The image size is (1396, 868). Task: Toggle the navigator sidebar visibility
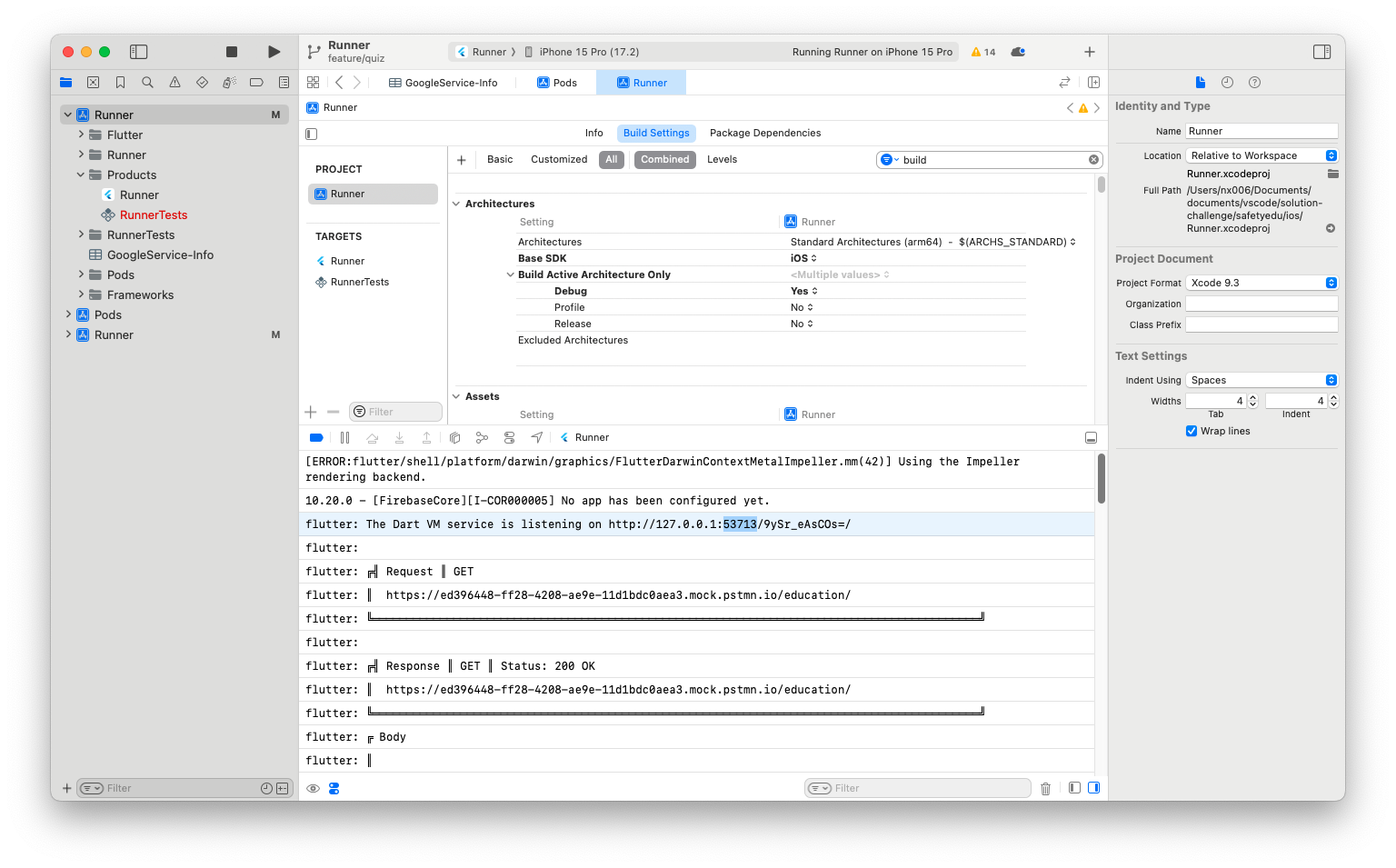138,52
